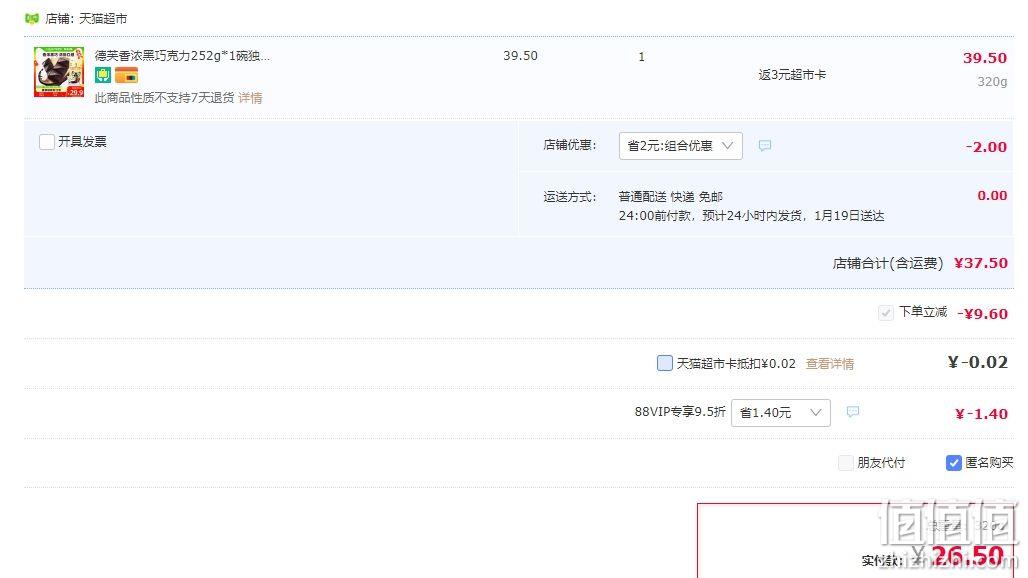Click the green Tmall store icon
Image resolution: width=1028 pixels, height=578 pixels.
[x=31, y=18]
